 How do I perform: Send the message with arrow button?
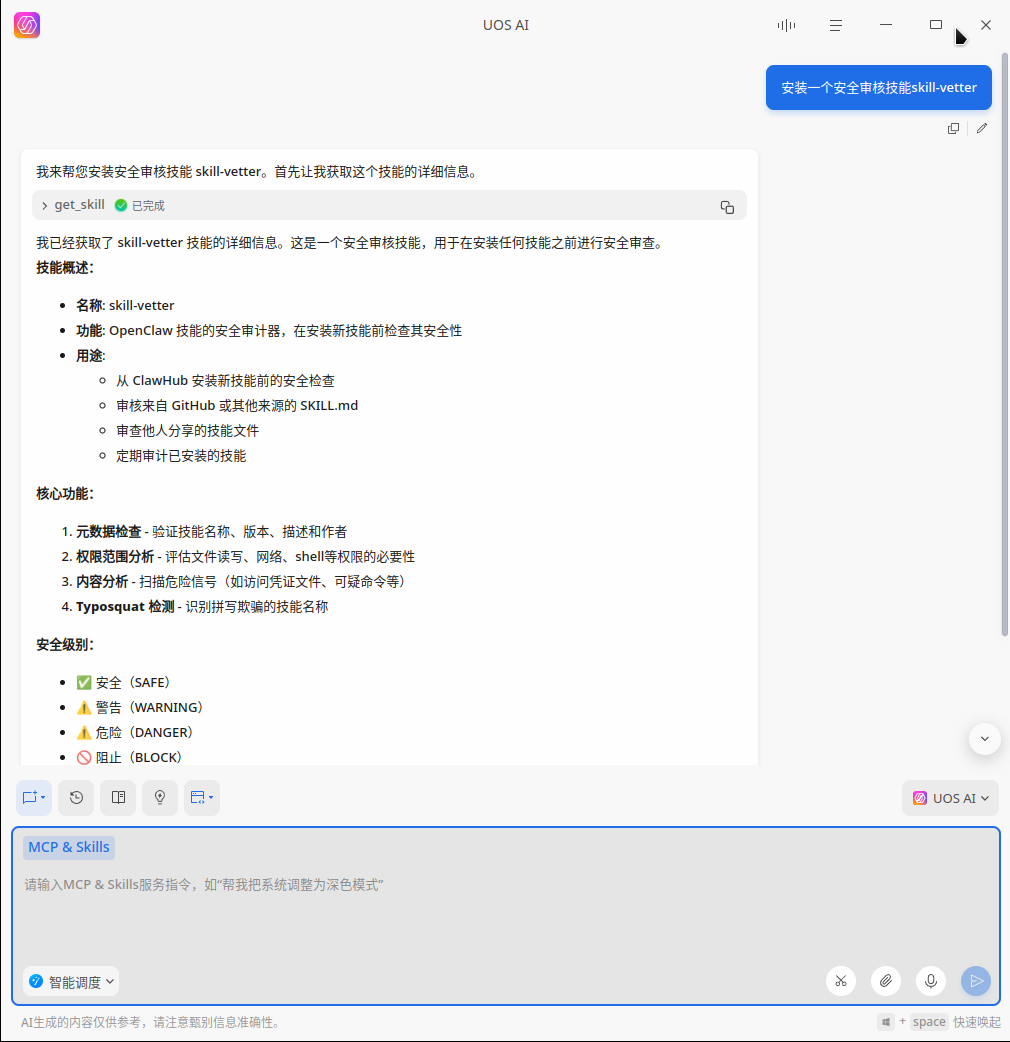[x=975, y=981]
